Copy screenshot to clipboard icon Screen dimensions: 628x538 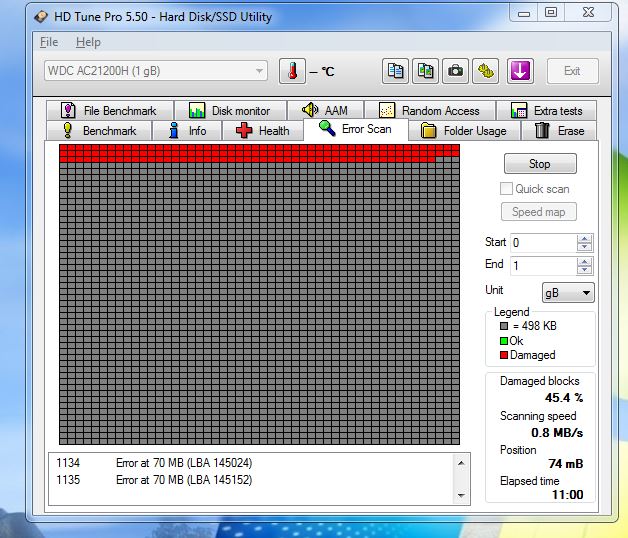click(425, 71)
